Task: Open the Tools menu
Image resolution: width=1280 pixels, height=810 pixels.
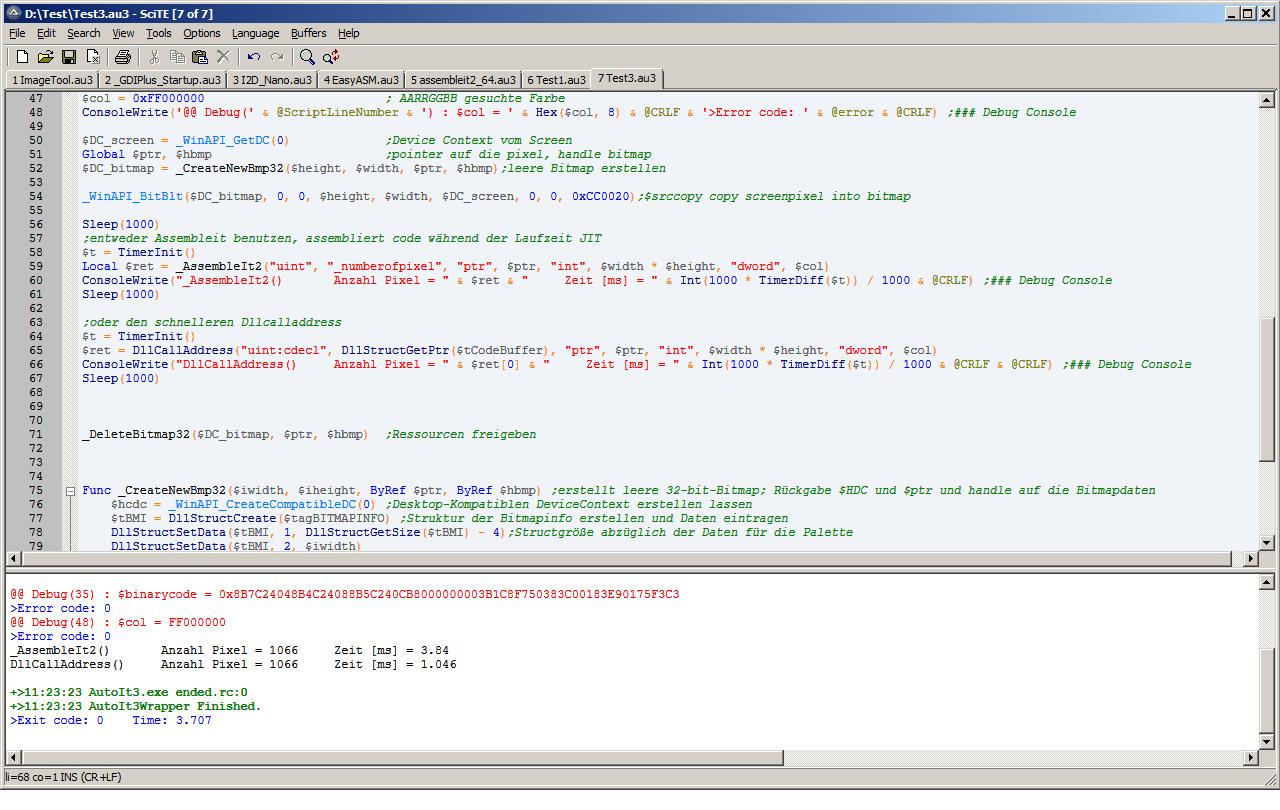Action: click(158, 33)
